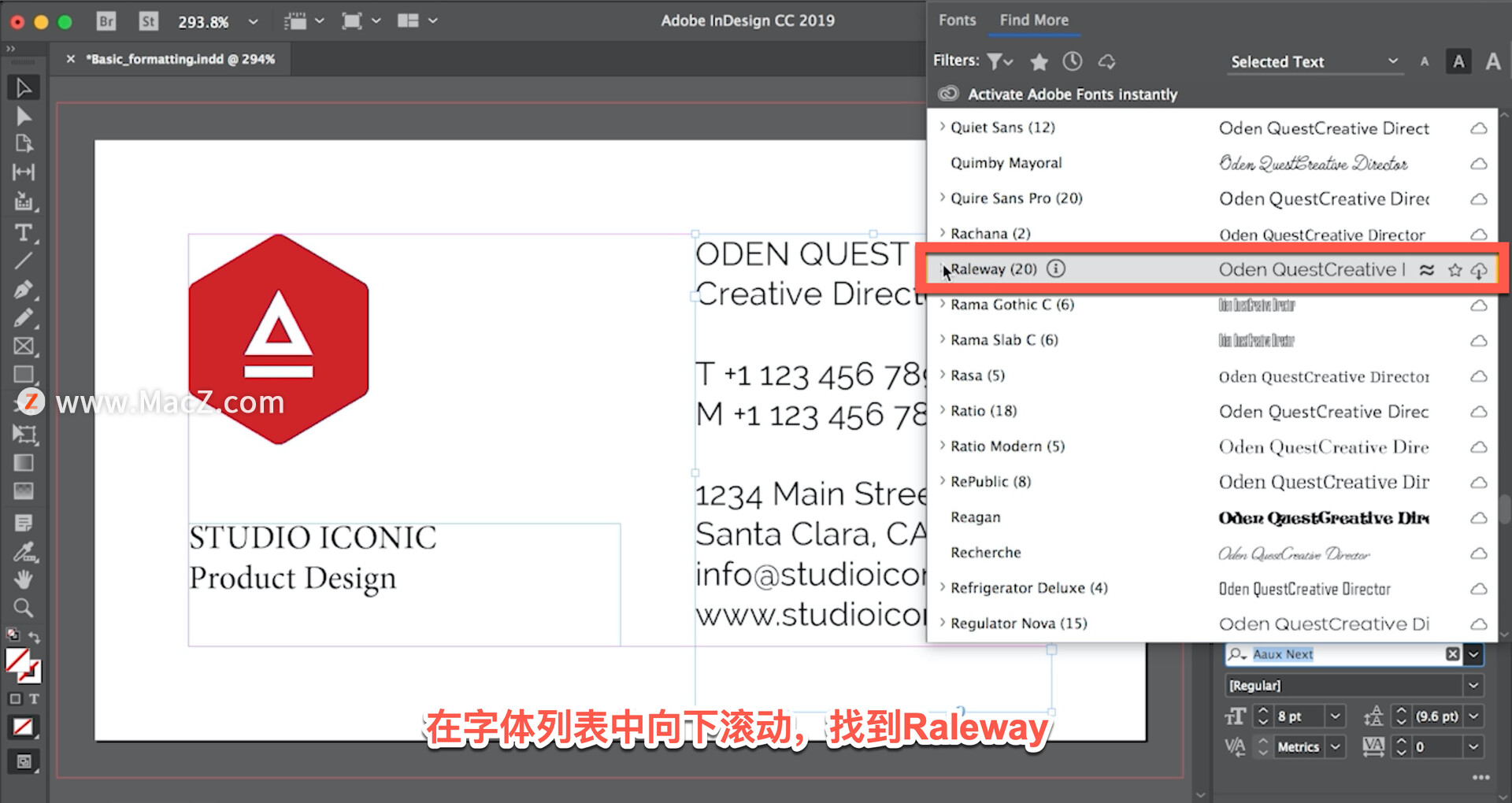Switch to the Fonts tab
Image resolution: width=1512 pixels, height=803 pixels.
[x=956, y=20]
